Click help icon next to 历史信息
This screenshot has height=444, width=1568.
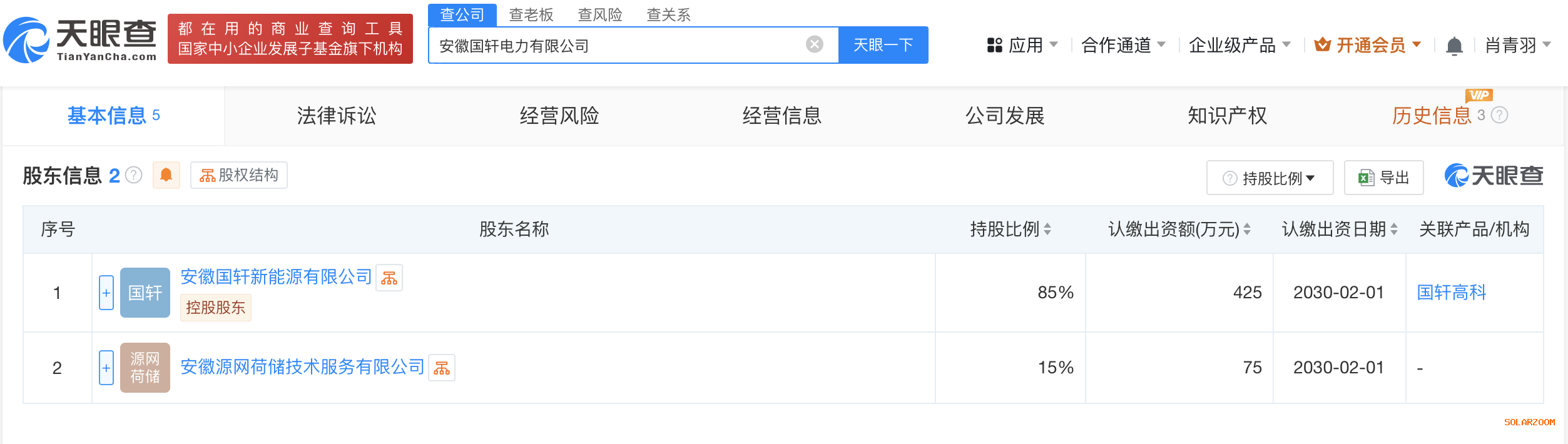1500,116
